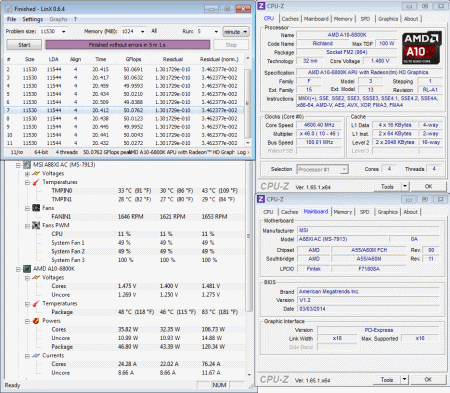Collapse the Powers node
Viewport: 450px width, 393px height.
(27, 321)
